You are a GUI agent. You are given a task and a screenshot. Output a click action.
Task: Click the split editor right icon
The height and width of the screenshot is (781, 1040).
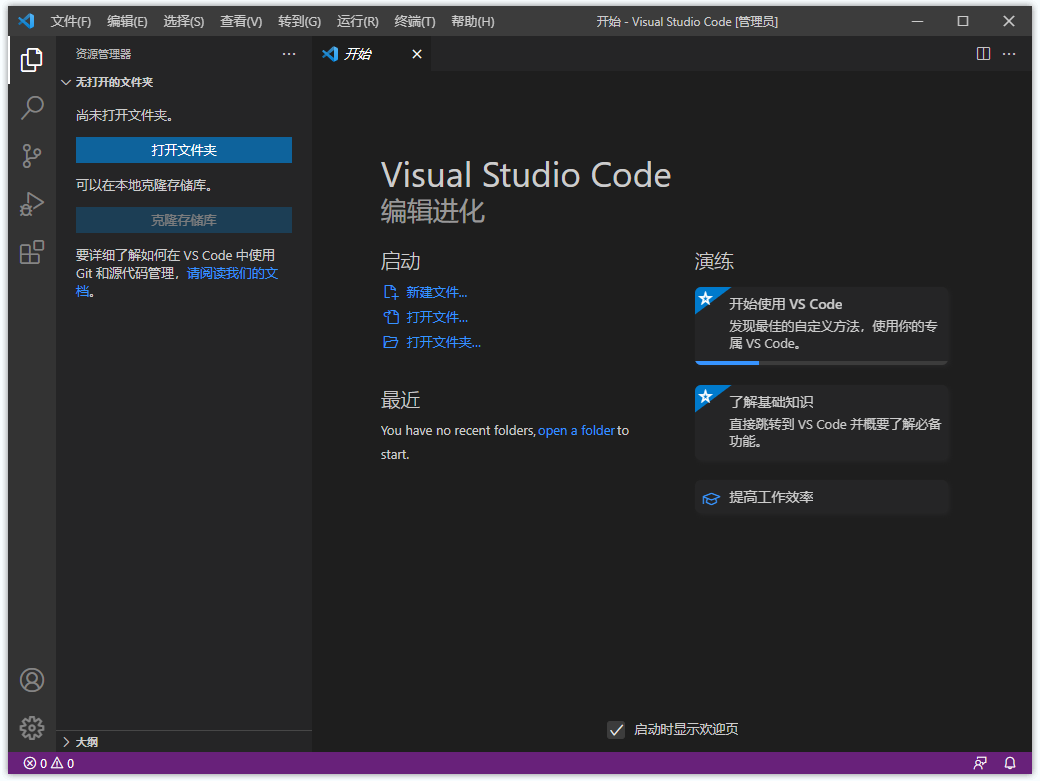point(984,54)
